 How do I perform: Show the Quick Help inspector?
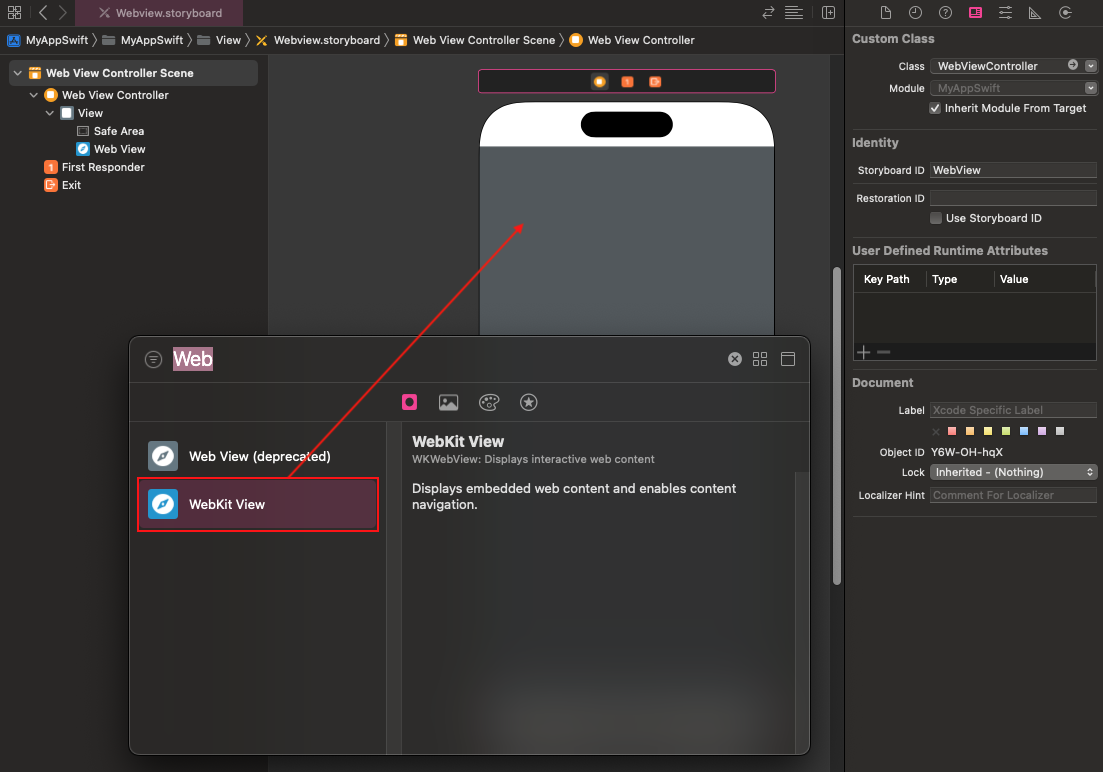click(x=945, y=13)
